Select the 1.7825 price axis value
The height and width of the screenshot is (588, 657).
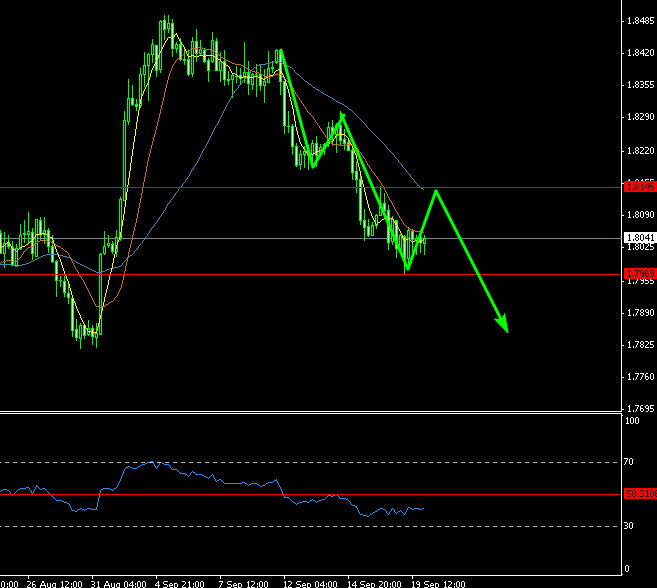click(x=640, y=345)
